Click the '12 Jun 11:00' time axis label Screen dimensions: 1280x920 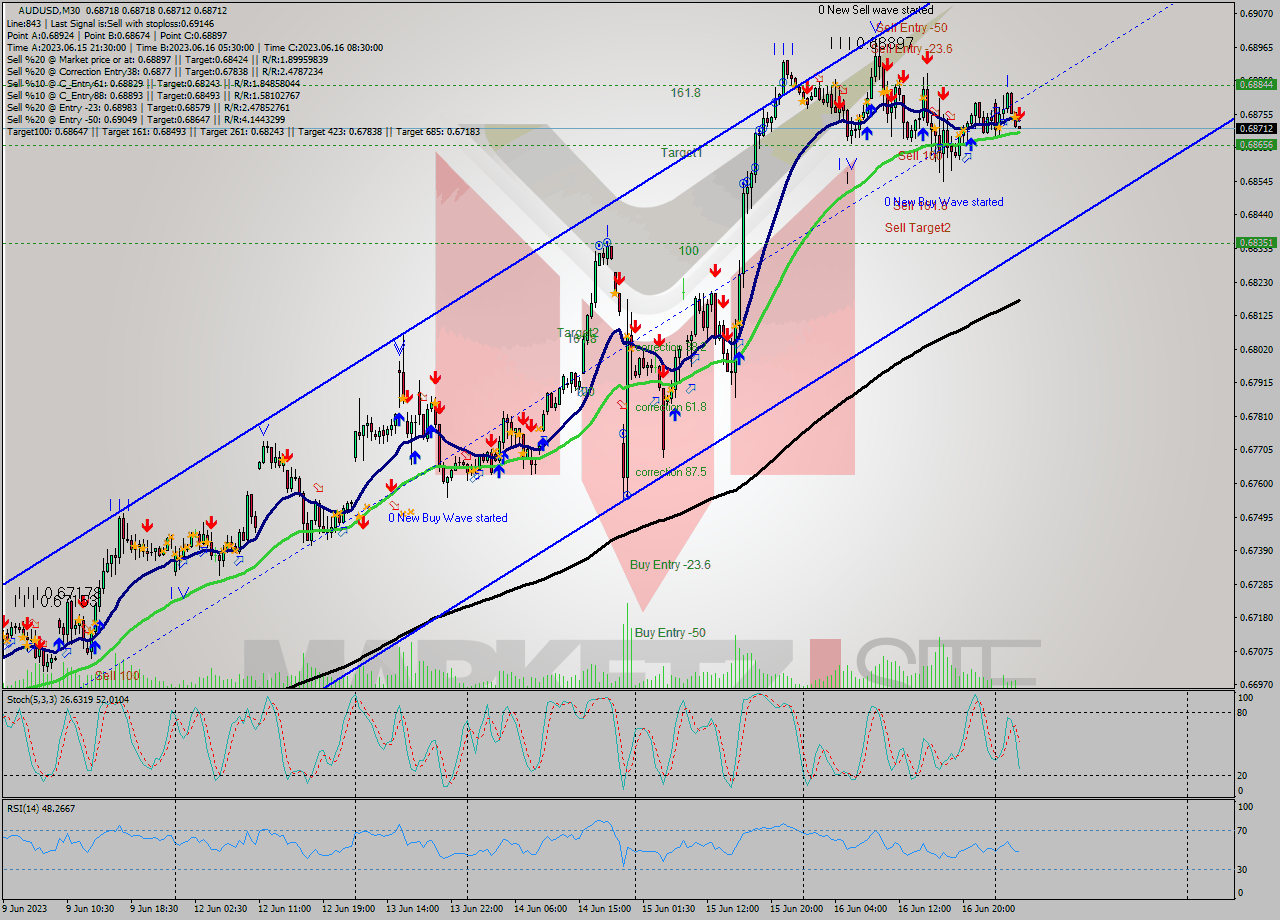click(284, 909)
